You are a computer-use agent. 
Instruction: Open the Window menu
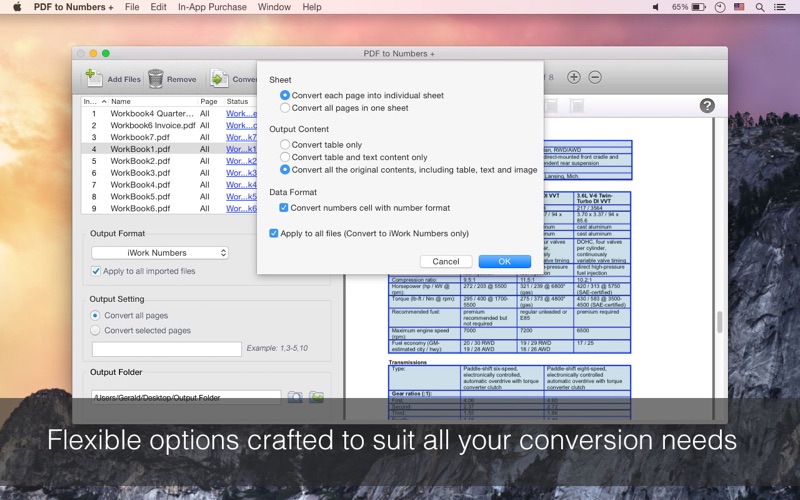pyautogui.click(x=274, y=7)
